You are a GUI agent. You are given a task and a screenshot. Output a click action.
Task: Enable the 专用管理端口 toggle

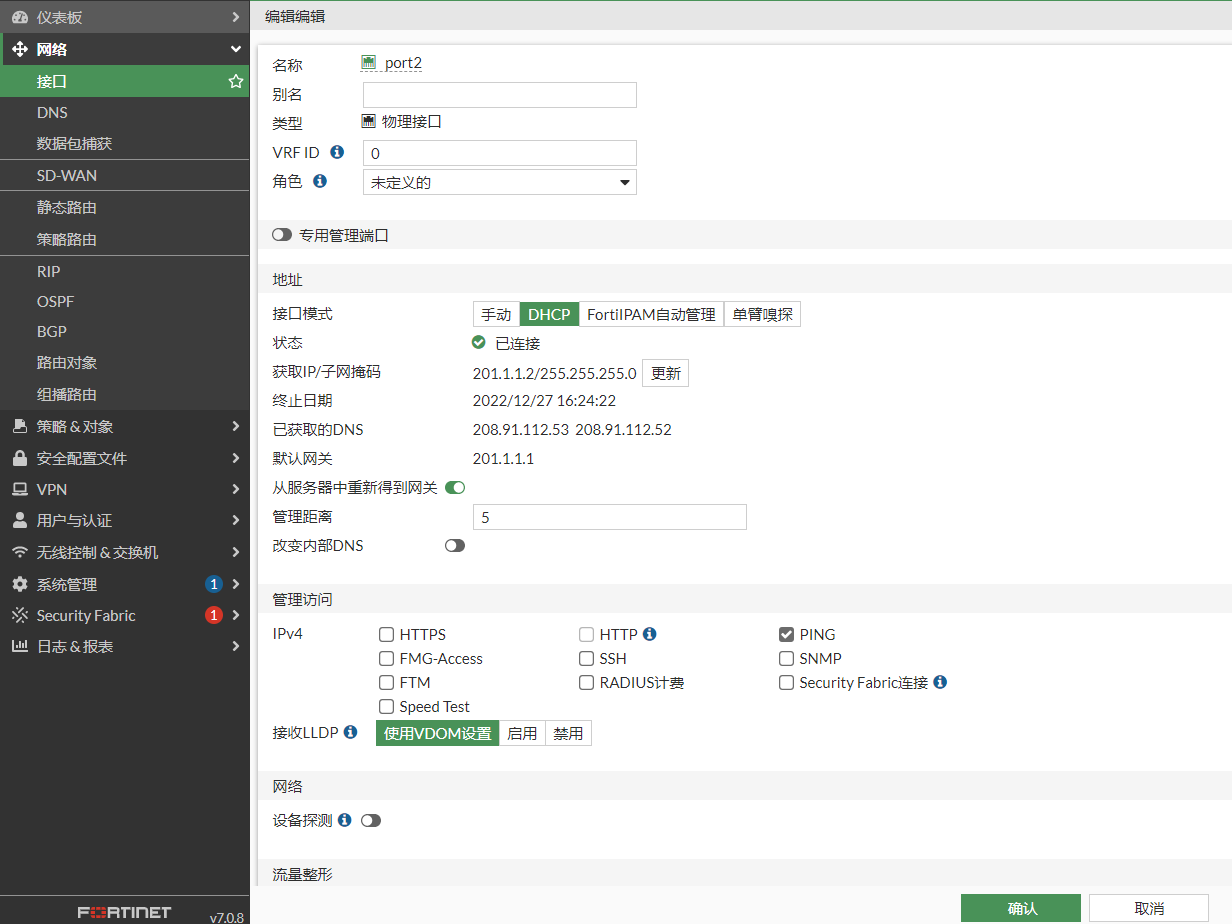281,235
